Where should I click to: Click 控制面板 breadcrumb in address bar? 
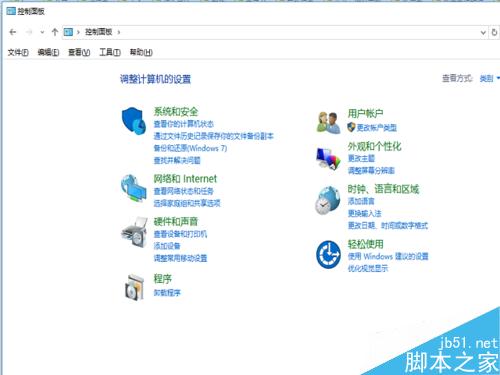point(99,32)
